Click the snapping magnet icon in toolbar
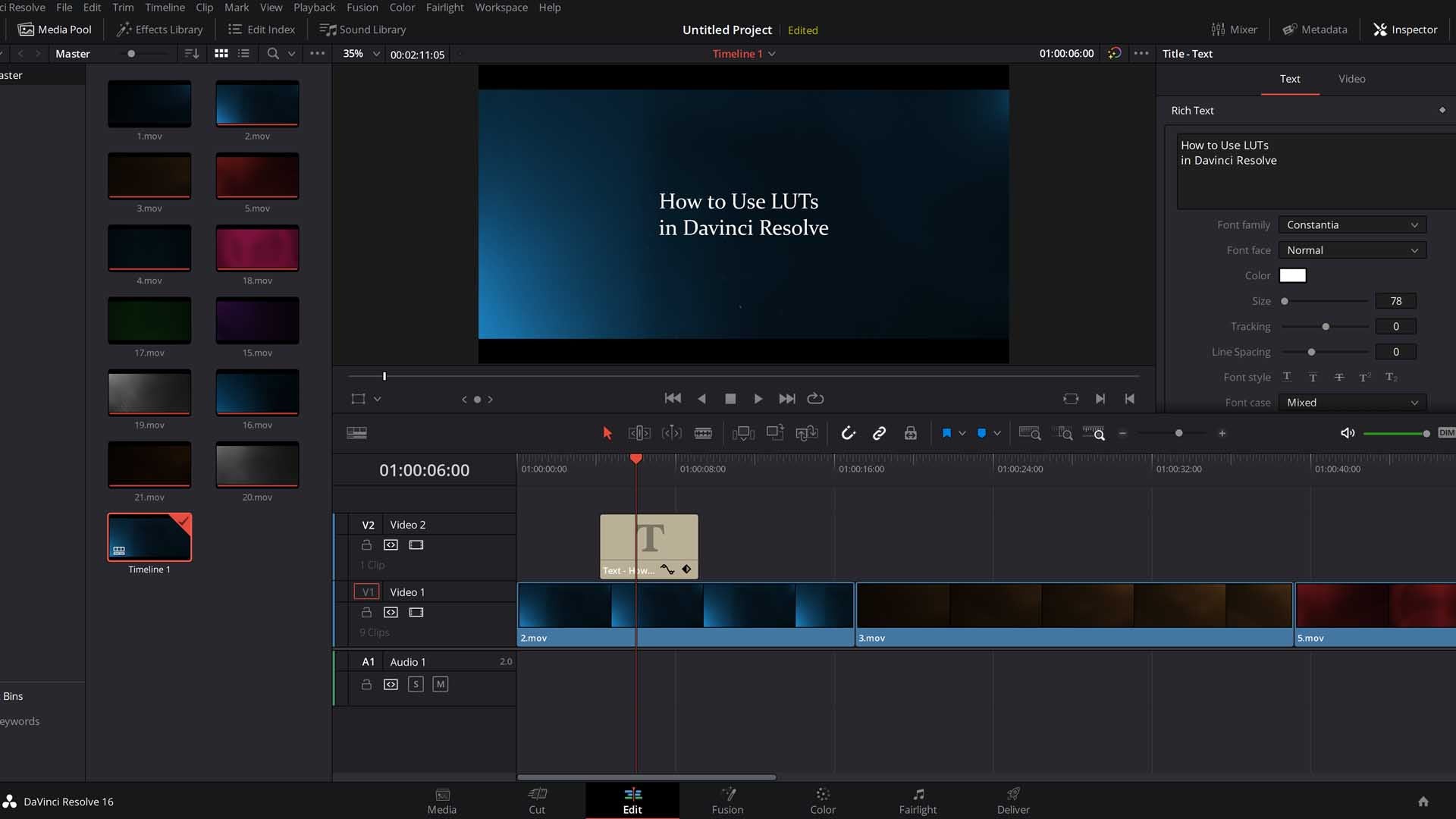 848,432
